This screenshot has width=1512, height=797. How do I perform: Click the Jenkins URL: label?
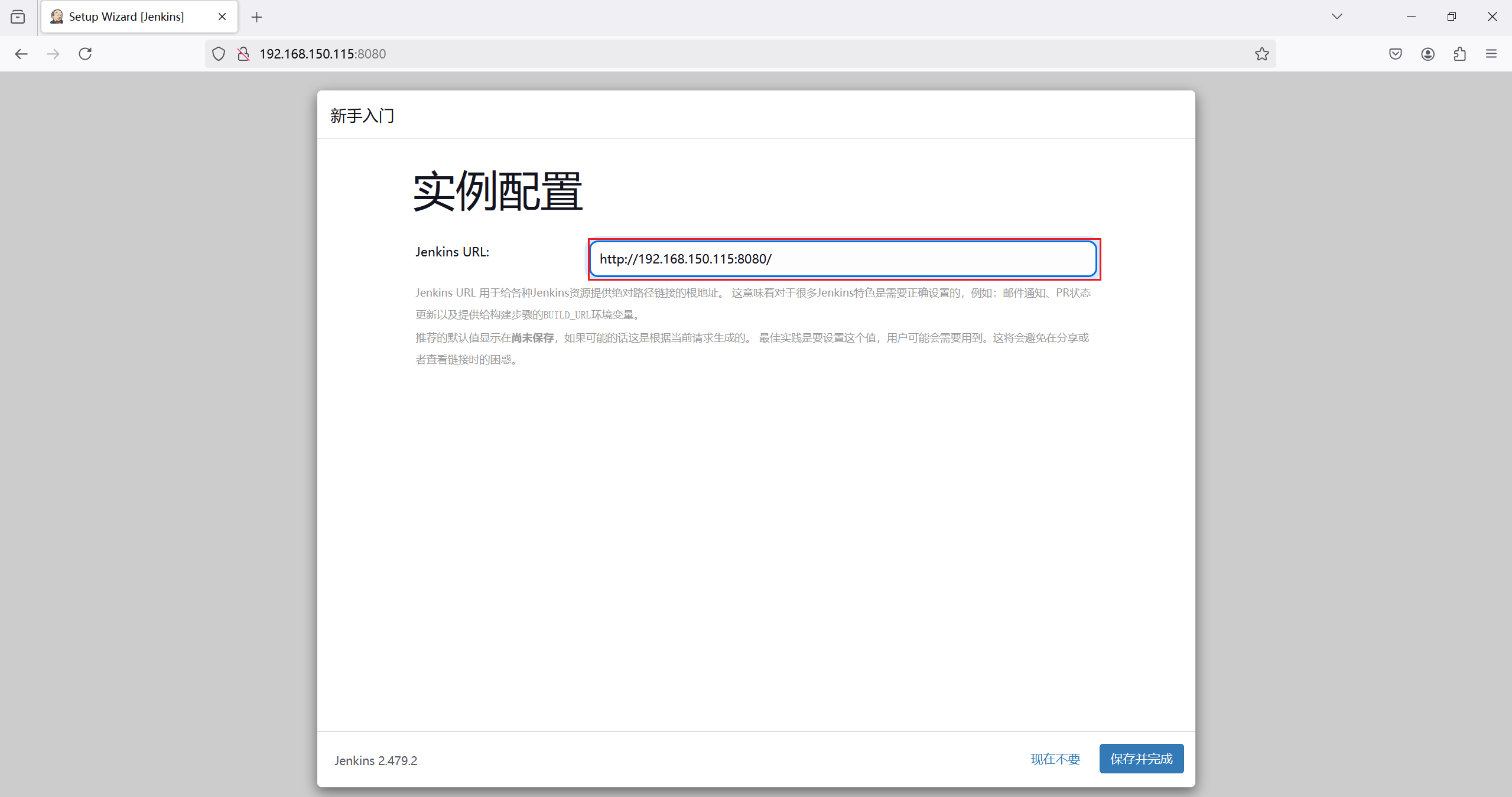[x=452, y=252]
